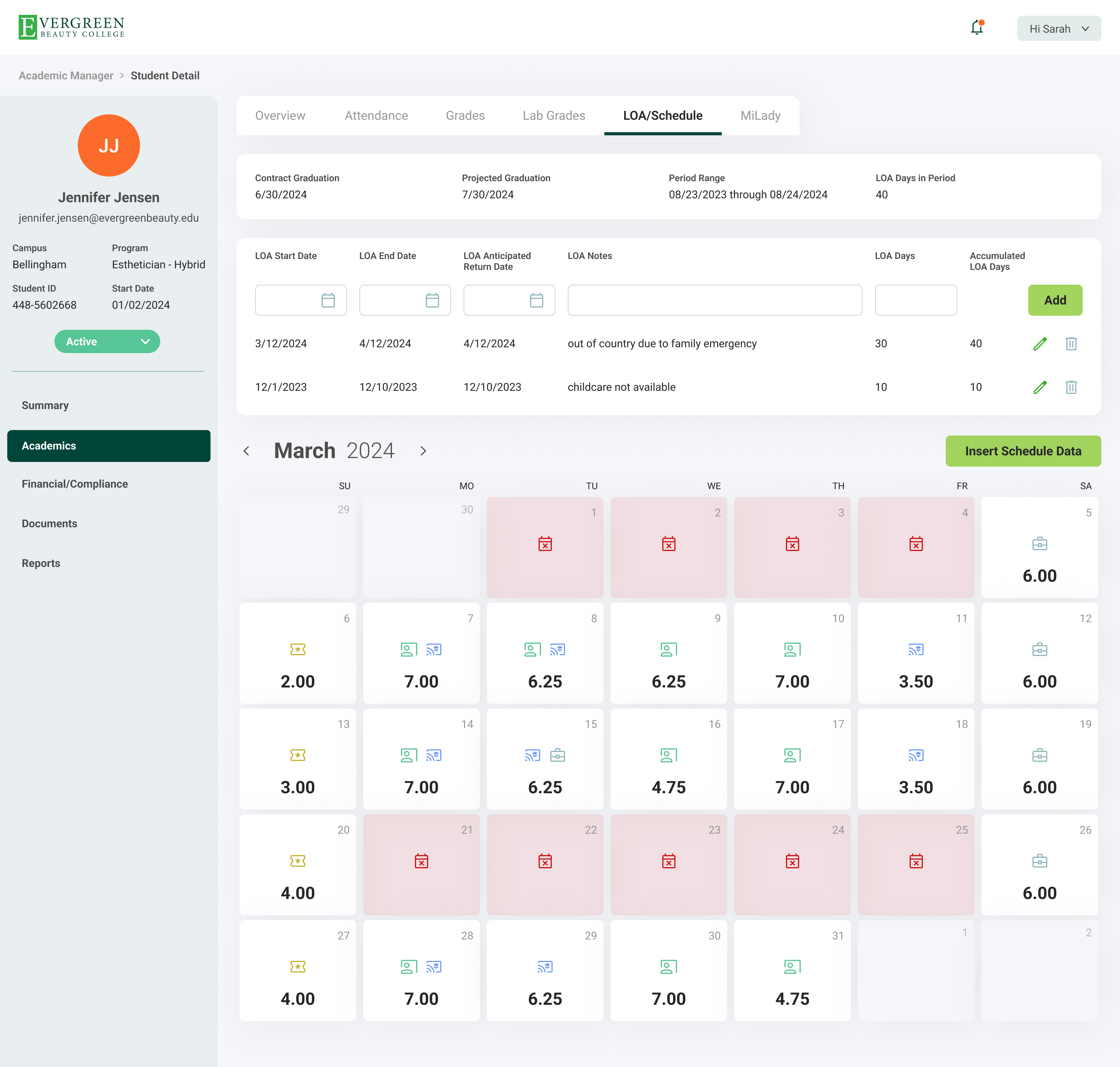Select the March 22 absence cell
Image resolution: width=1120 pixels, height=1067 pixels.
pyautogui.click(x=545, y=864)
